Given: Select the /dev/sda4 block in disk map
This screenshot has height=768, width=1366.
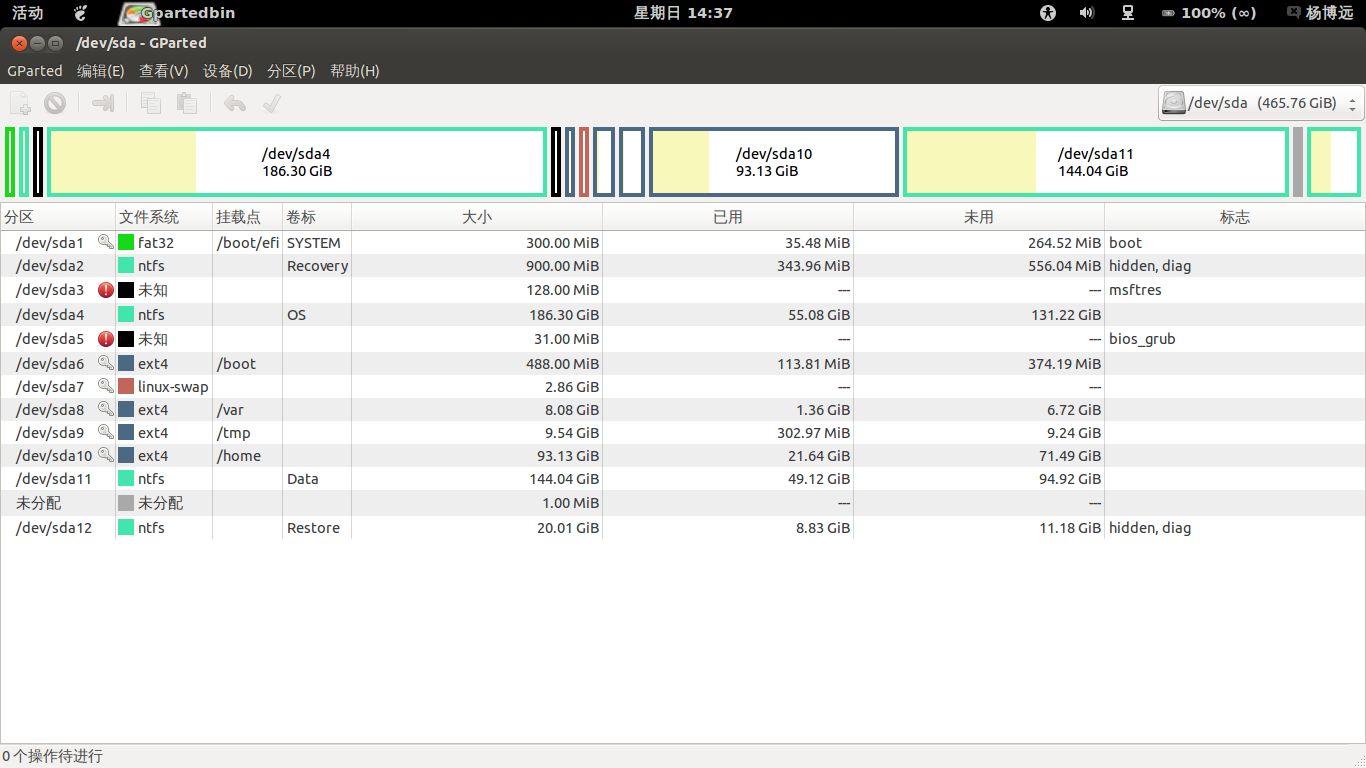Looking at the screenshot, I should [297, 162].
